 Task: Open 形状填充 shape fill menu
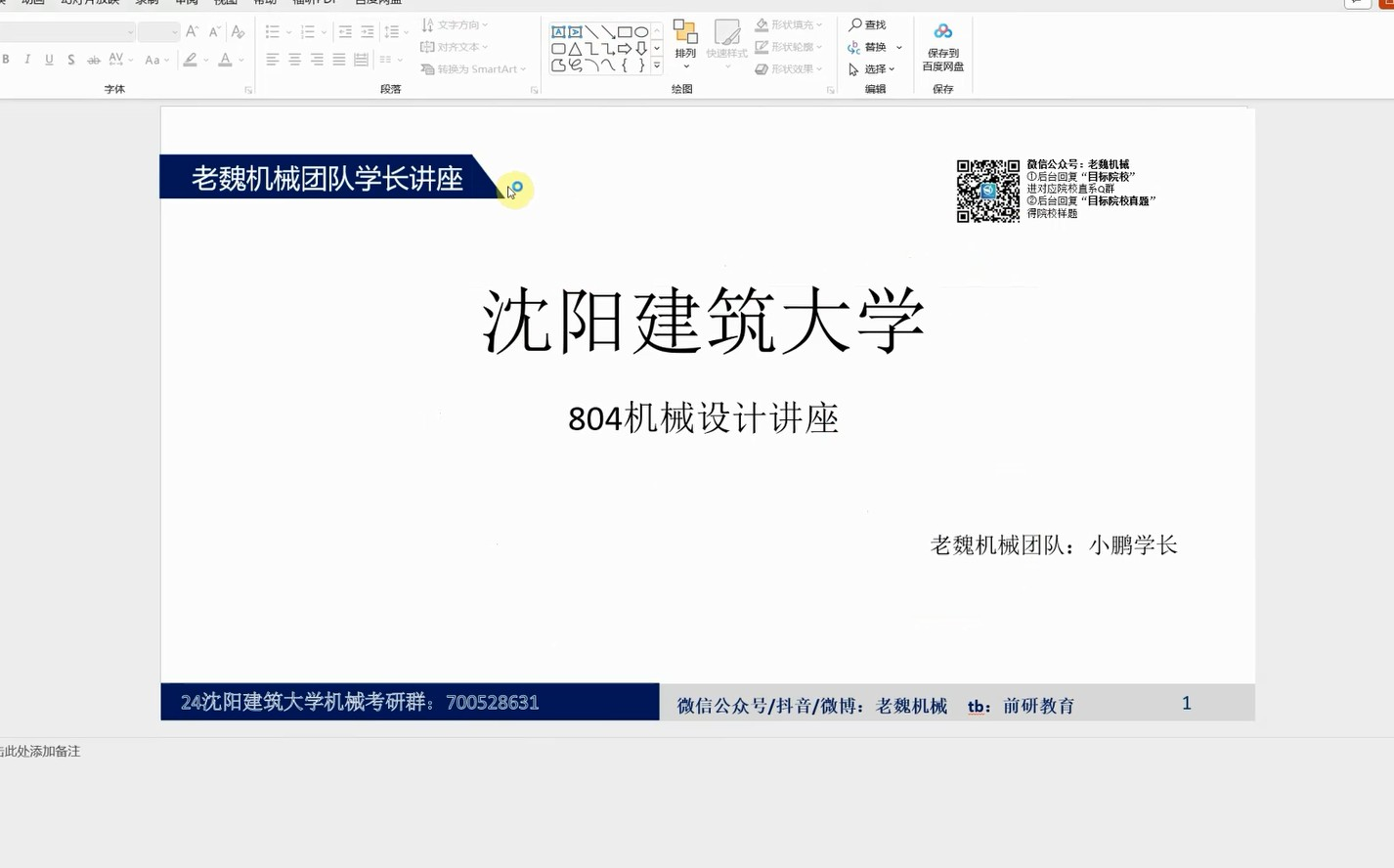789,24
